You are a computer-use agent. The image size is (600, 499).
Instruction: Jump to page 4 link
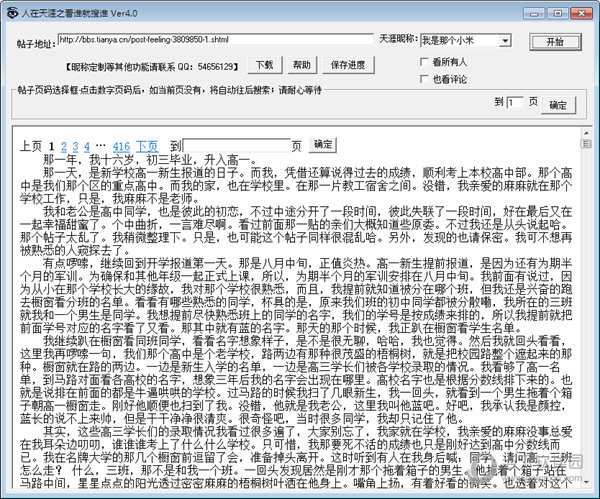90,145
